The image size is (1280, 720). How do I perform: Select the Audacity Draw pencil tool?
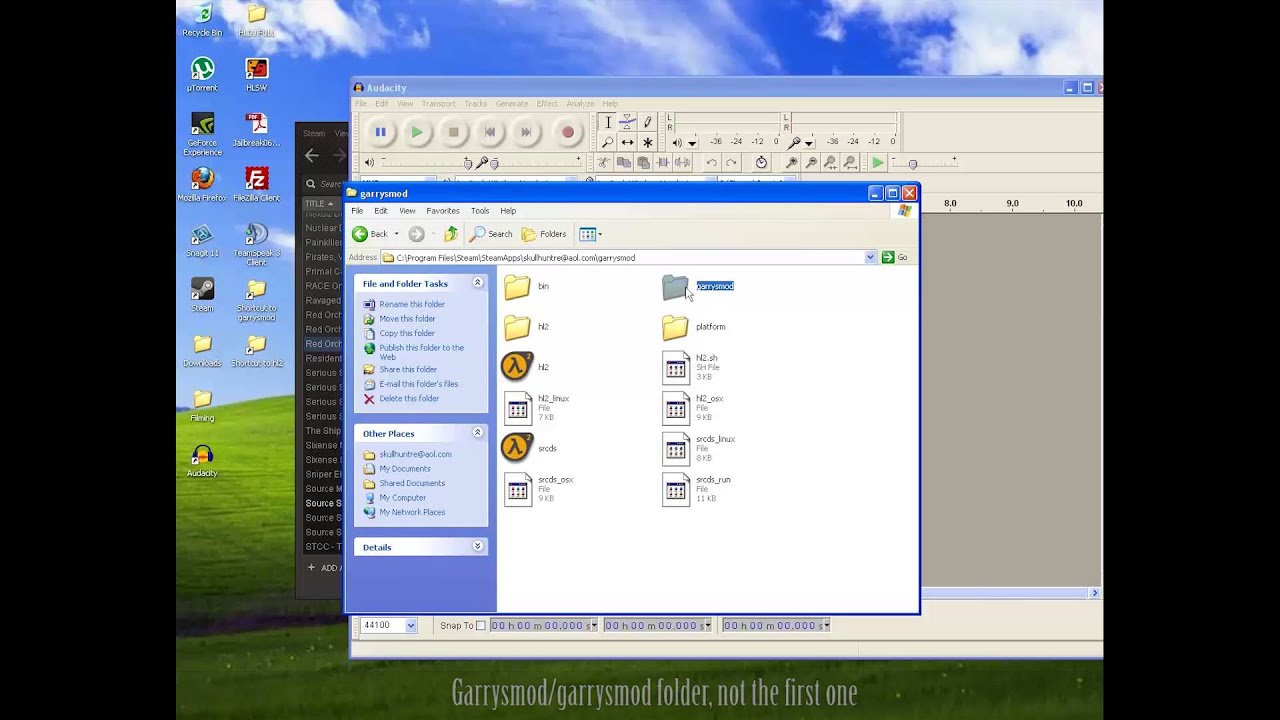click(647, 122)
